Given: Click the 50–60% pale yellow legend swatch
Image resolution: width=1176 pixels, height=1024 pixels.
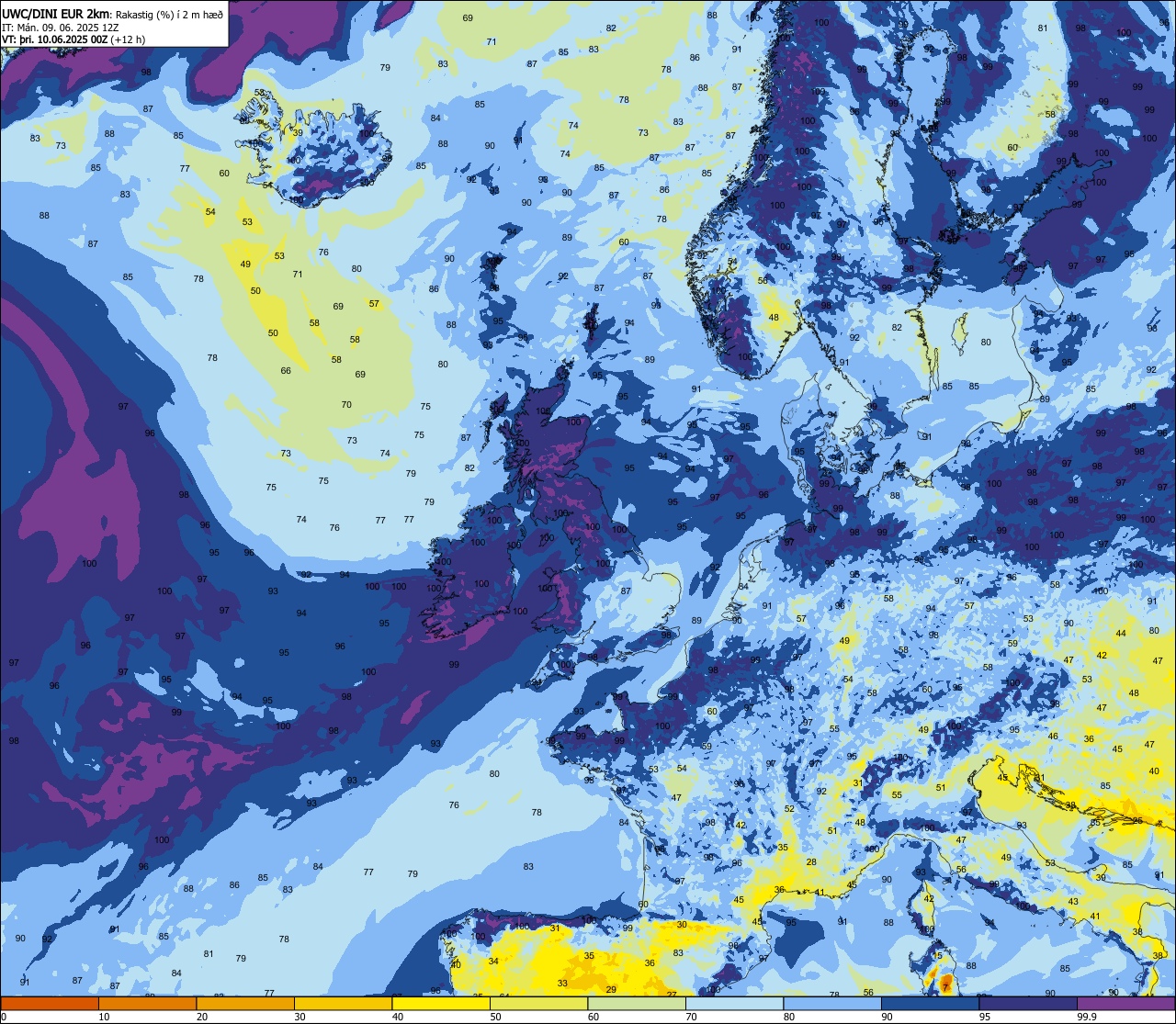Looking at the screenshot, I should click(x=538, y=1003).
